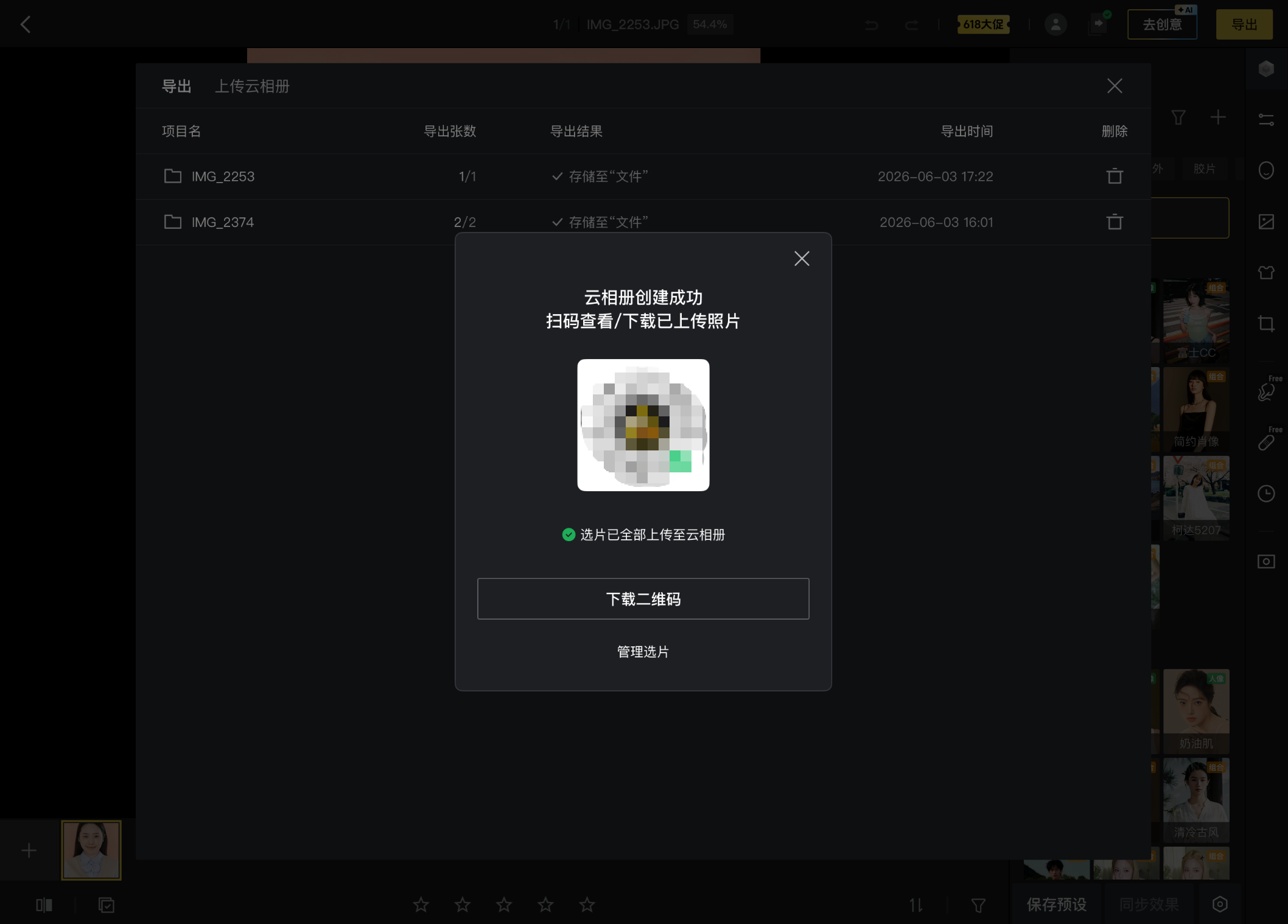Delete the IMG_2253 export record
The image size is (1288, 924).
click(x=1115, y=176)
